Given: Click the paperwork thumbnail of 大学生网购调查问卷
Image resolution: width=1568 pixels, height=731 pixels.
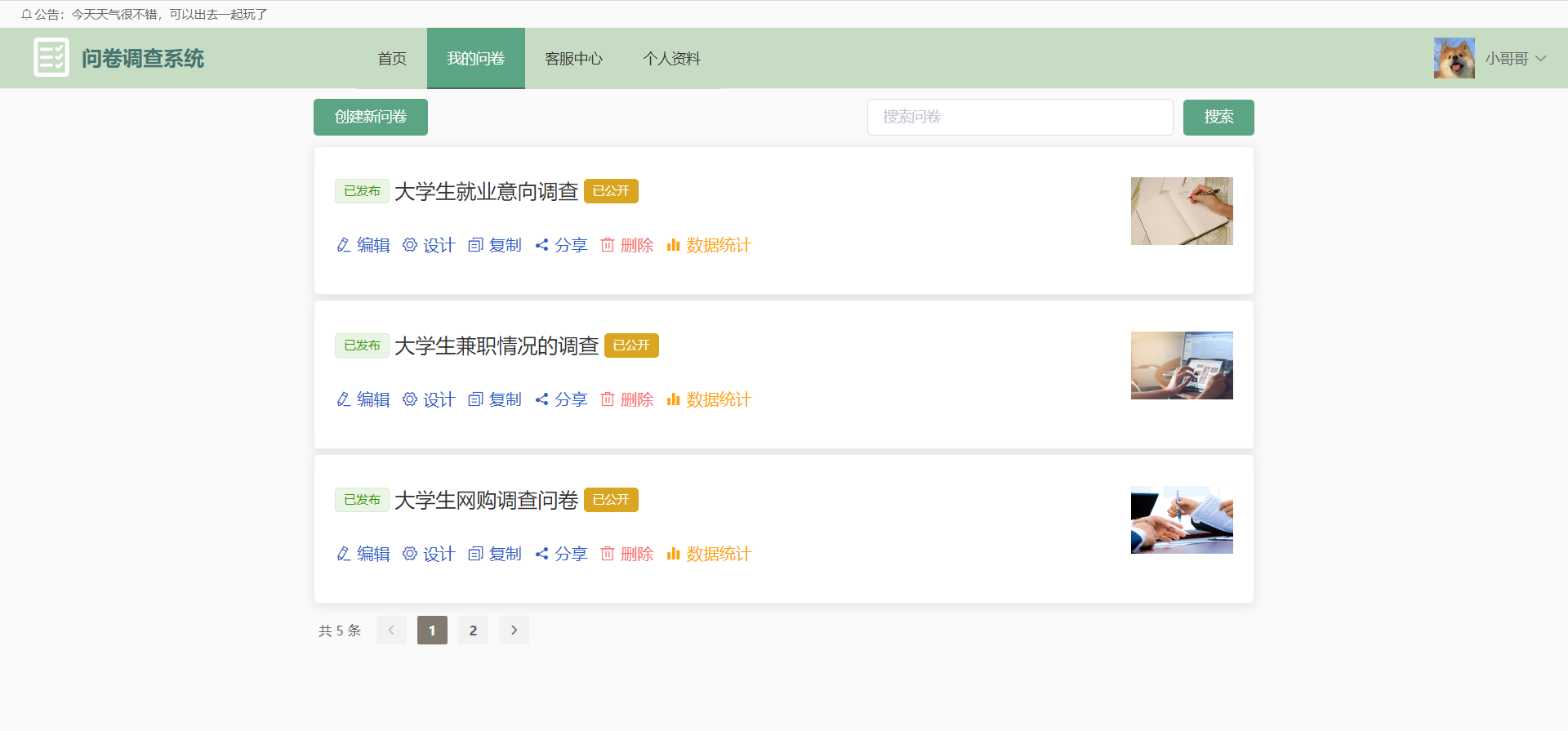Looking at the screenshot, I should [x=1182, y=519].
